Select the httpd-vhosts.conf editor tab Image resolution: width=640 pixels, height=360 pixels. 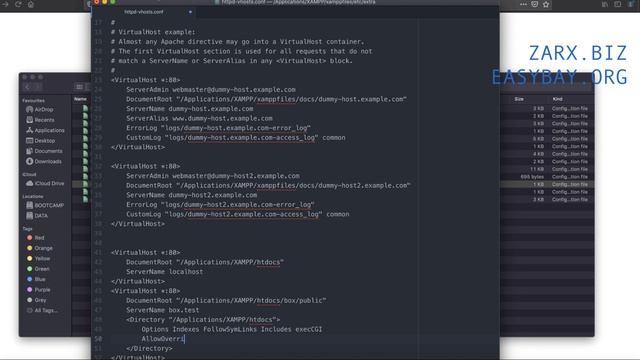coord(144,12)
